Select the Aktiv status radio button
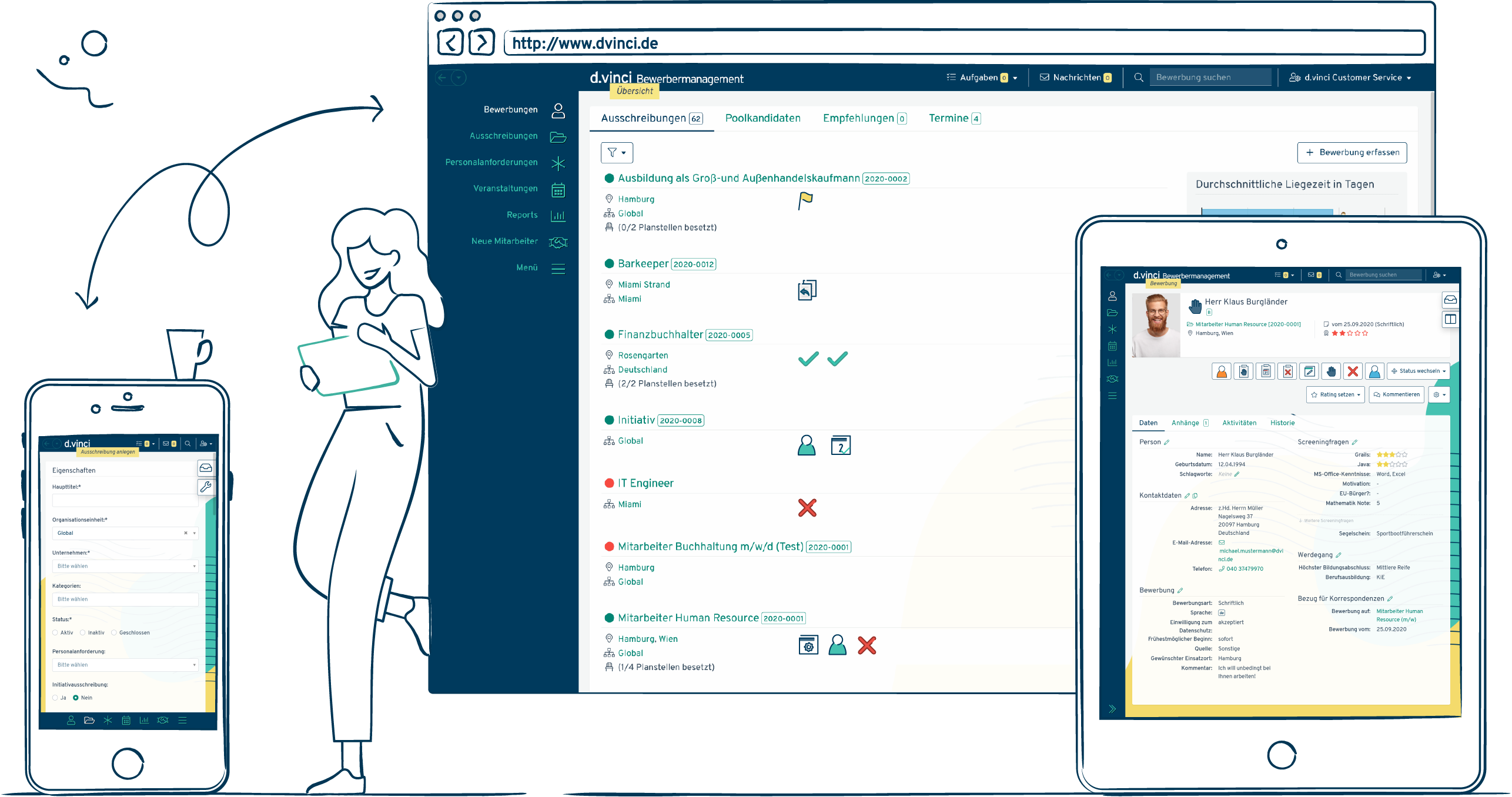The width and height of the screenshot is (1512, 797). click(55, 633)
